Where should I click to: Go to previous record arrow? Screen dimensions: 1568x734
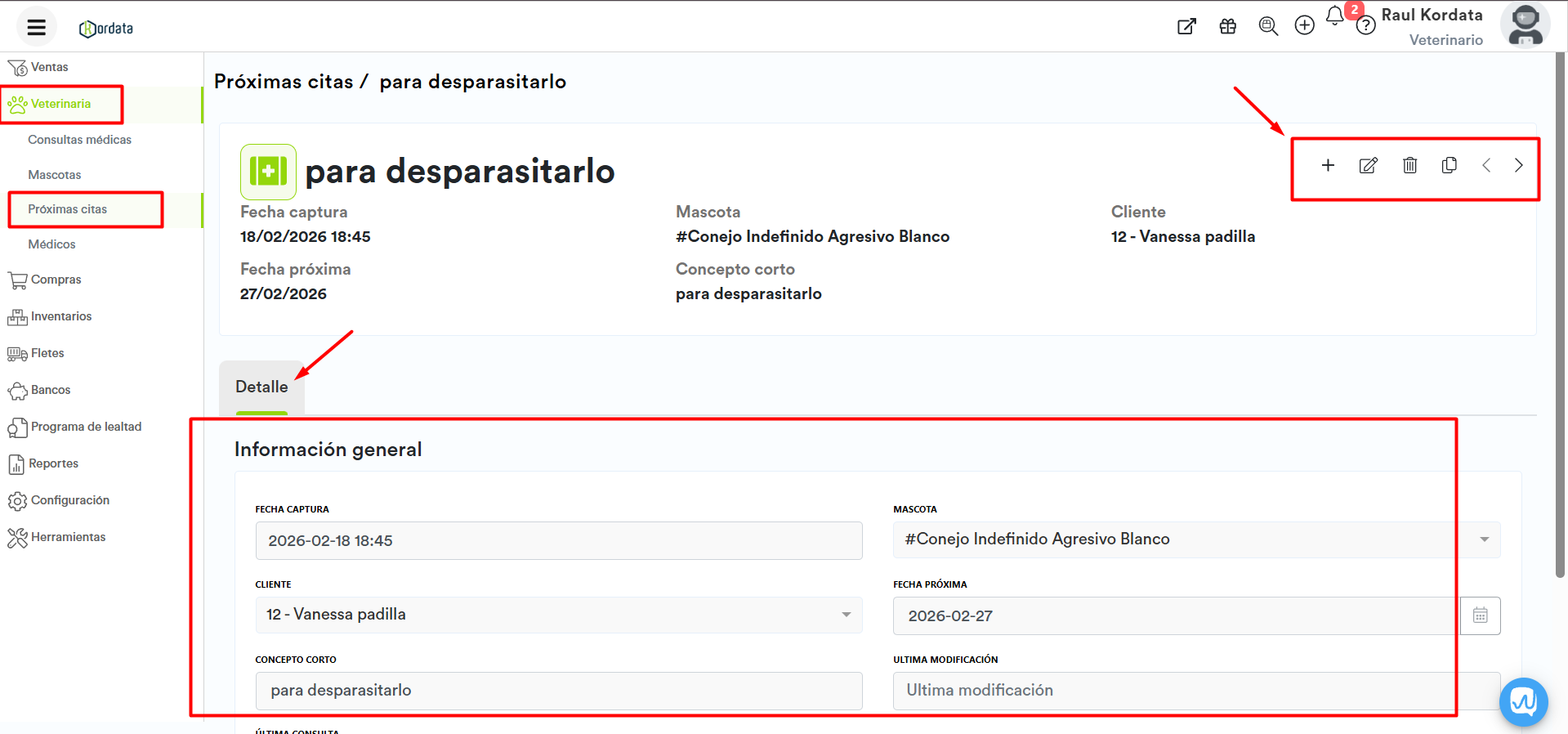[1486, 165]
